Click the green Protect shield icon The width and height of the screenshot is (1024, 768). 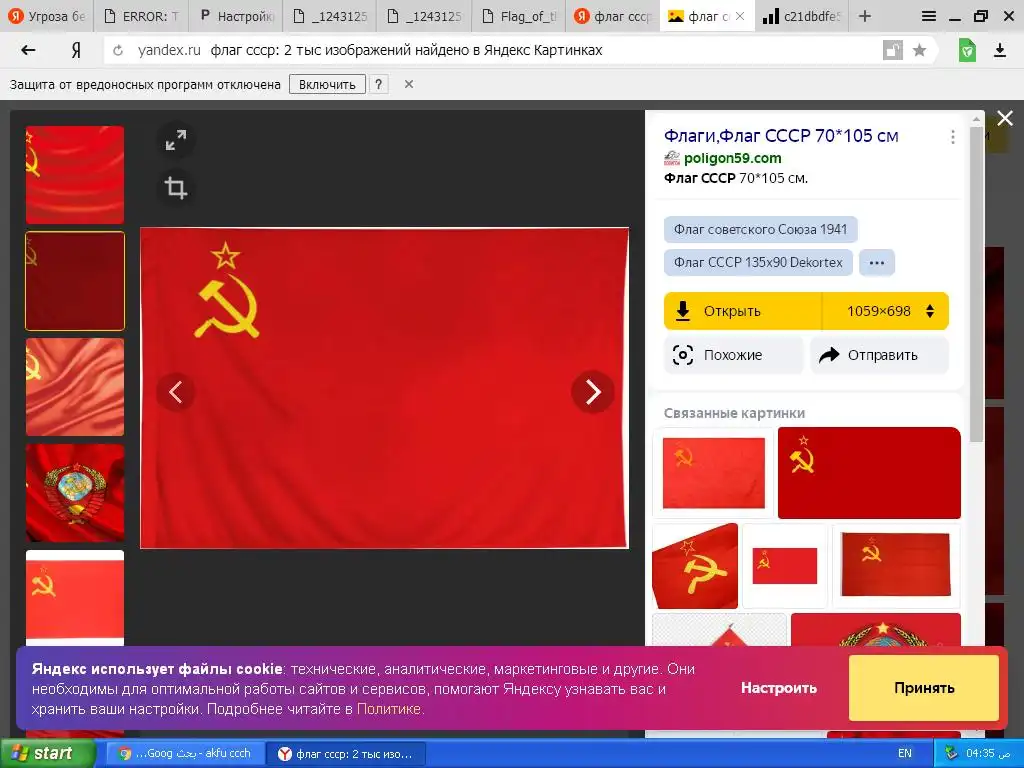tap(967, 50)
